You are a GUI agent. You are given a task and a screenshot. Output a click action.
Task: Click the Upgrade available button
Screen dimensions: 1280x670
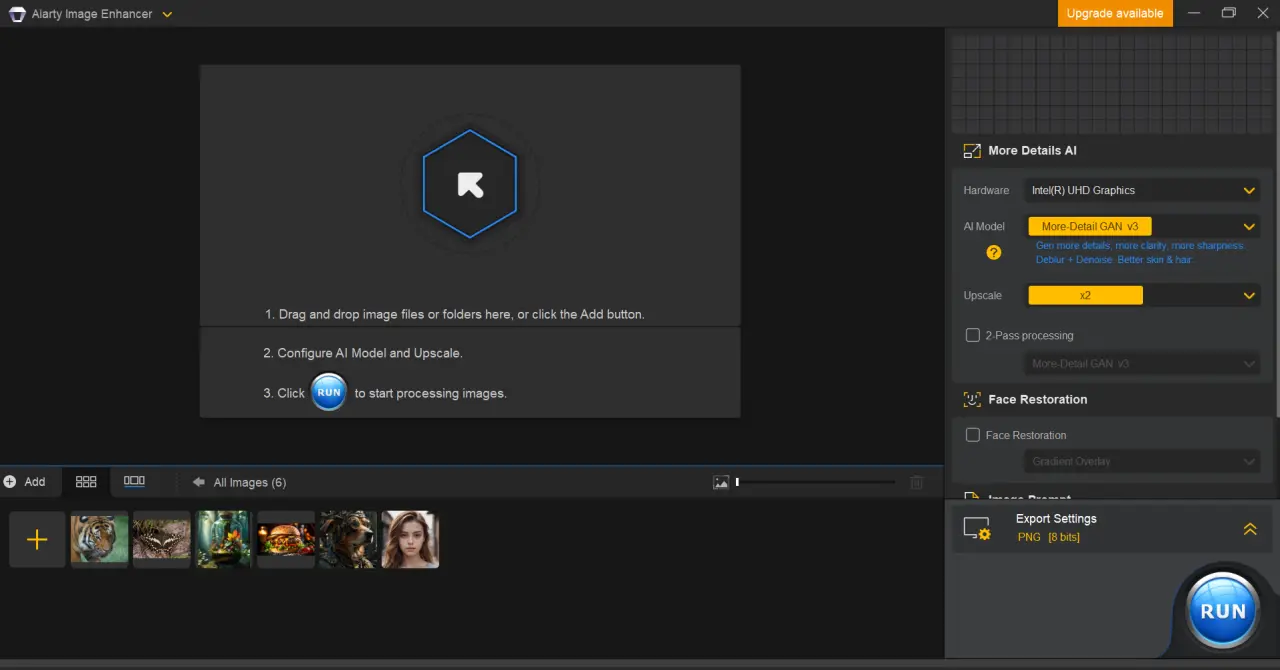1115,13
